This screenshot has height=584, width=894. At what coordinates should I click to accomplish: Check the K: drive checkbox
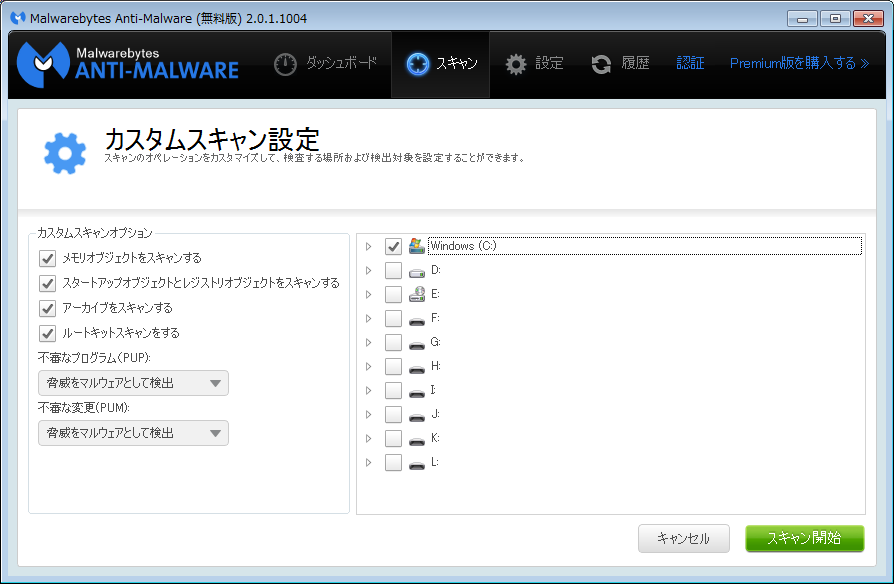point(393,438)
